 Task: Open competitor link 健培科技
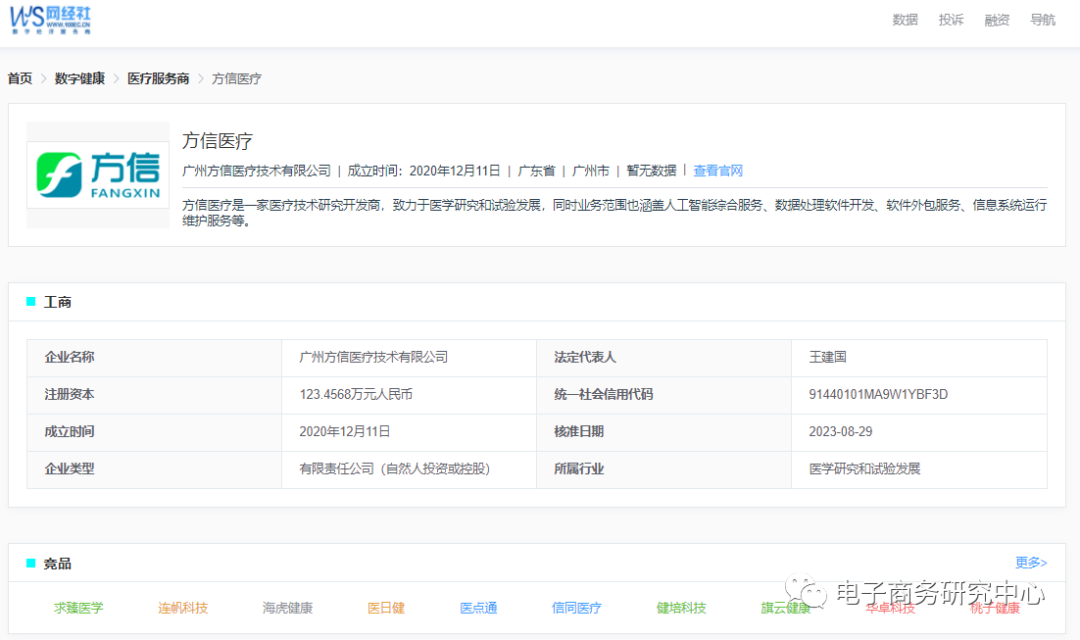(681, 607)
